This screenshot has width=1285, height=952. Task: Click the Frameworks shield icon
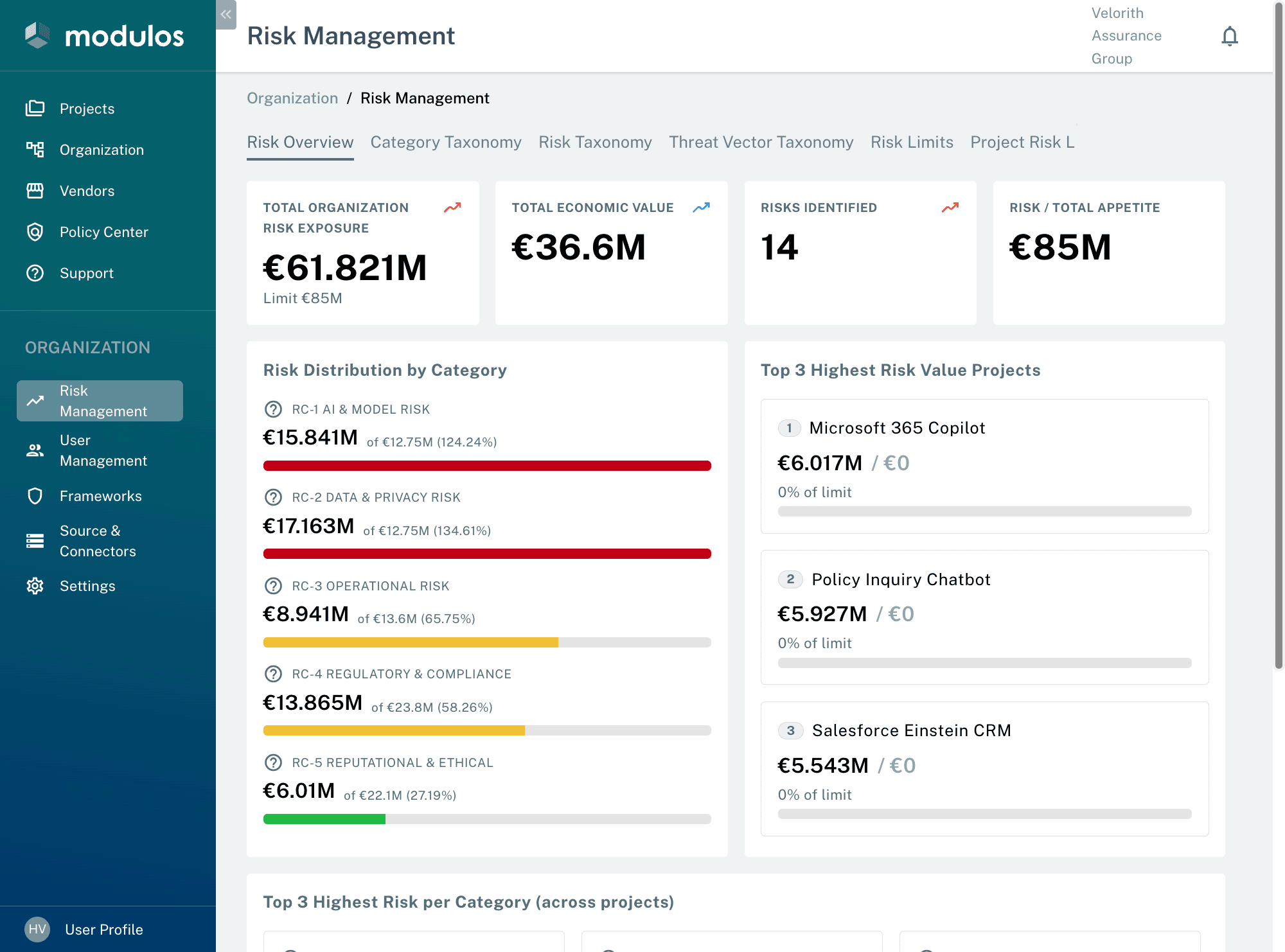[x=35, y=496]
